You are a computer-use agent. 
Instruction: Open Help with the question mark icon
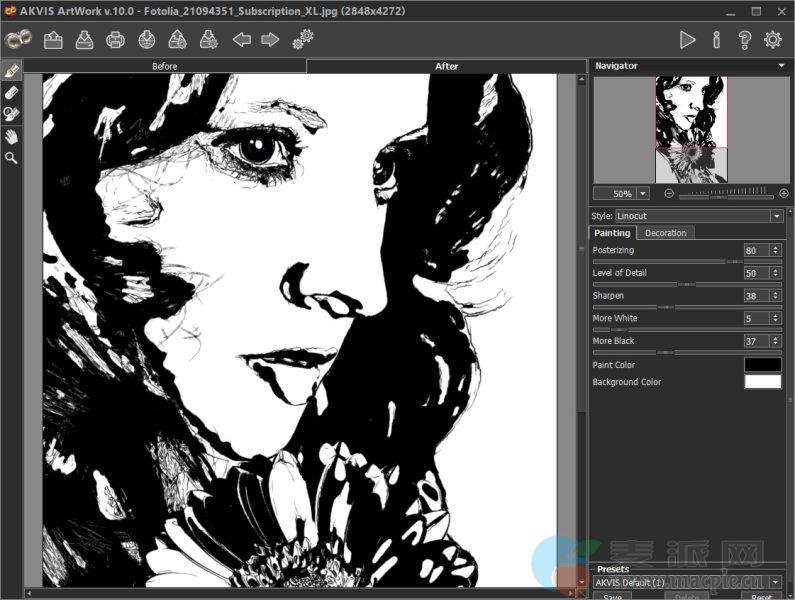pyautogui.click(x=744, y=40)
